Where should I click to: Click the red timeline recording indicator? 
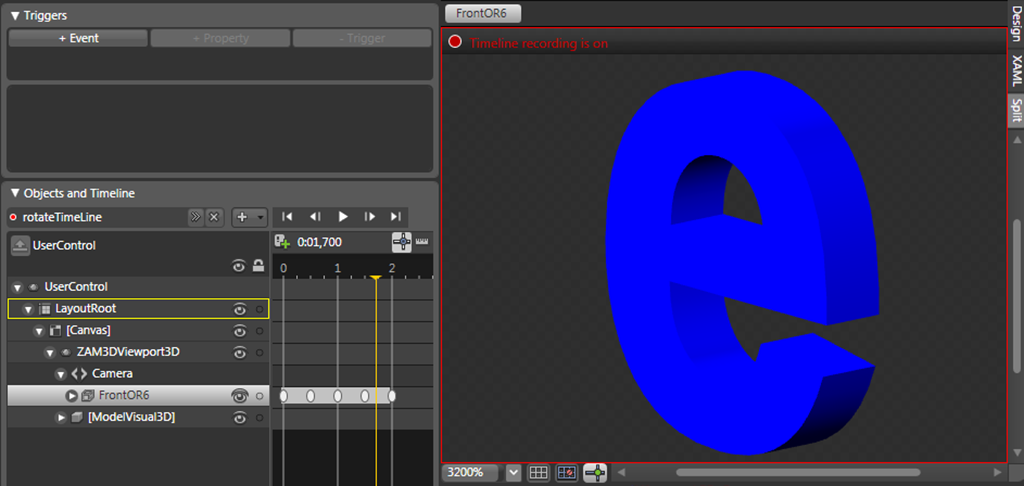(455, 42)
